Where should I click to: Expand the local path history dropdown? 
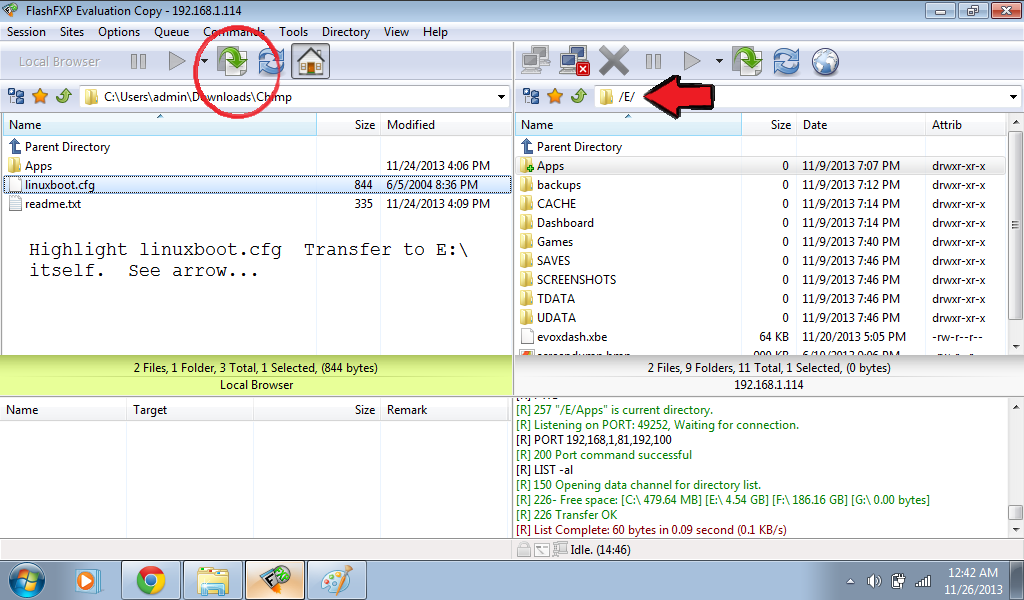tap(502, 97)
